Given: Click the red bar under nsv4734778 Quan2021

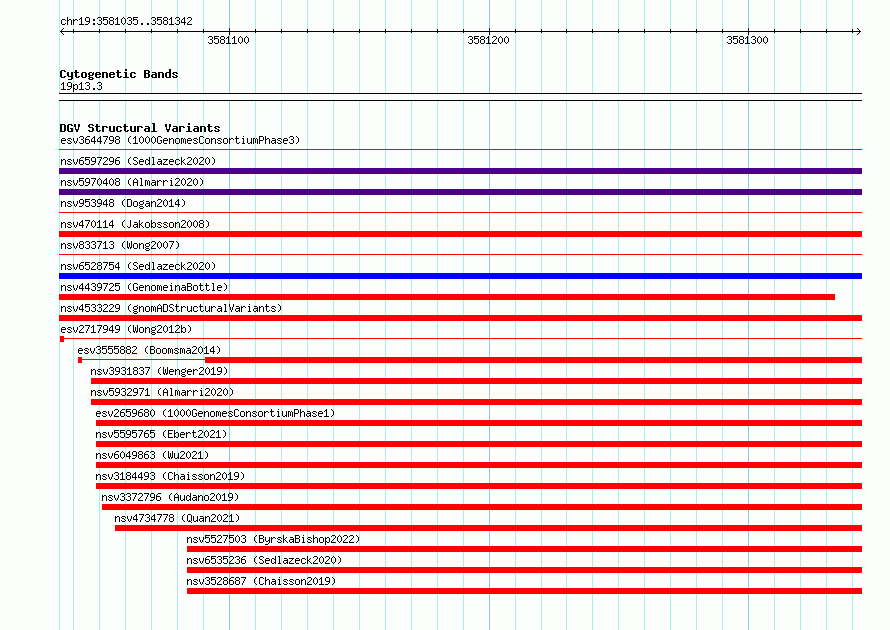Looking at the screenshot, I should [x=488, y=528].
